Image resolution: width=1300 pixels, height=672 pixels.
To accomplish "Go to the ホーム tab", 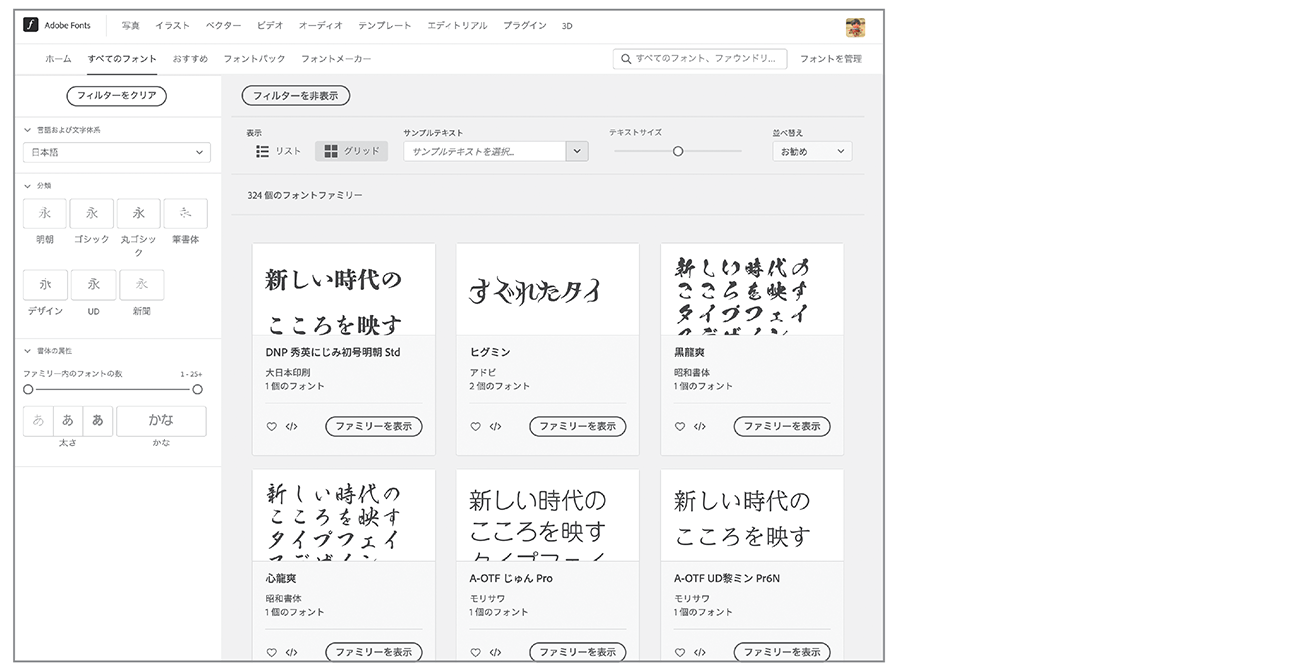I will (58, 59).
